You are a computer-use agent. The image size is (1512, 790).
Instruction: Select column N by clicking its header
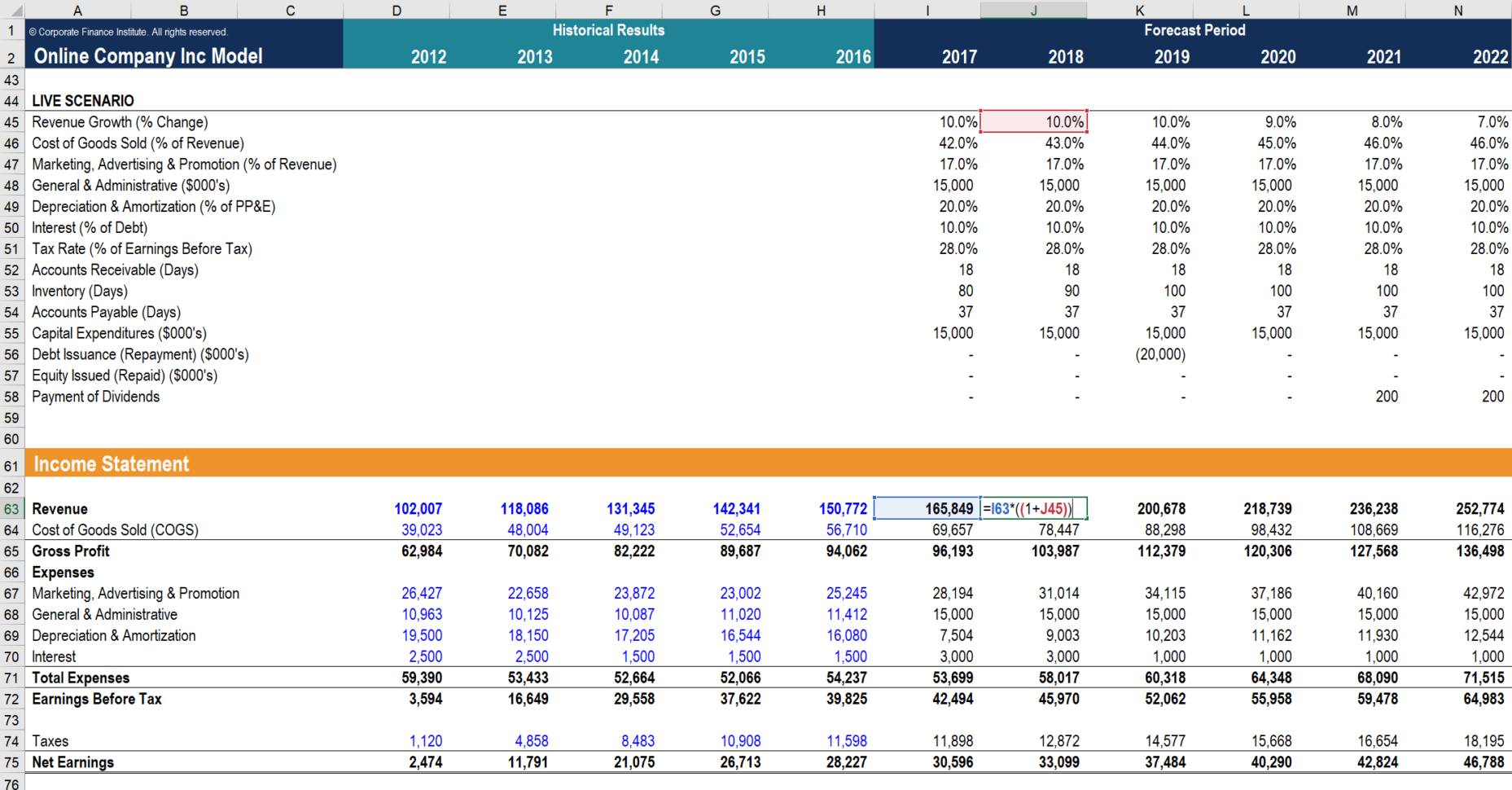click(x=1457, y=10)
